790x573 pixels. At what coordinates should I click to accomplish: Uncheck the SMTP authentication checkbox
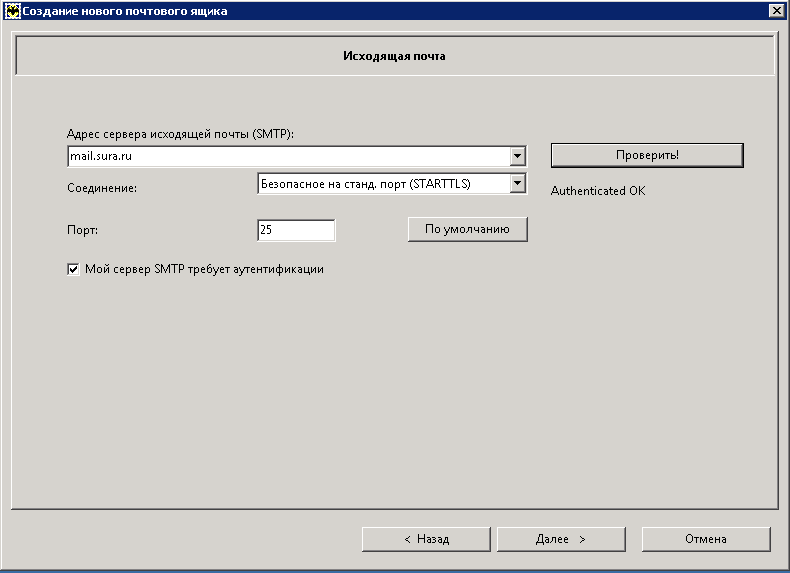73,269
